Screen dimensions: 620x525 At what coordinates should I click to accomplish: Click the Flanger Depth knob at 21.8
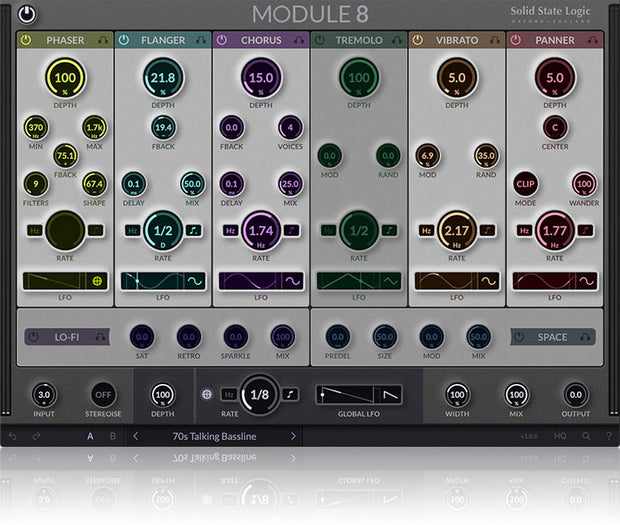pyautogui.click(x=163, y=78)
